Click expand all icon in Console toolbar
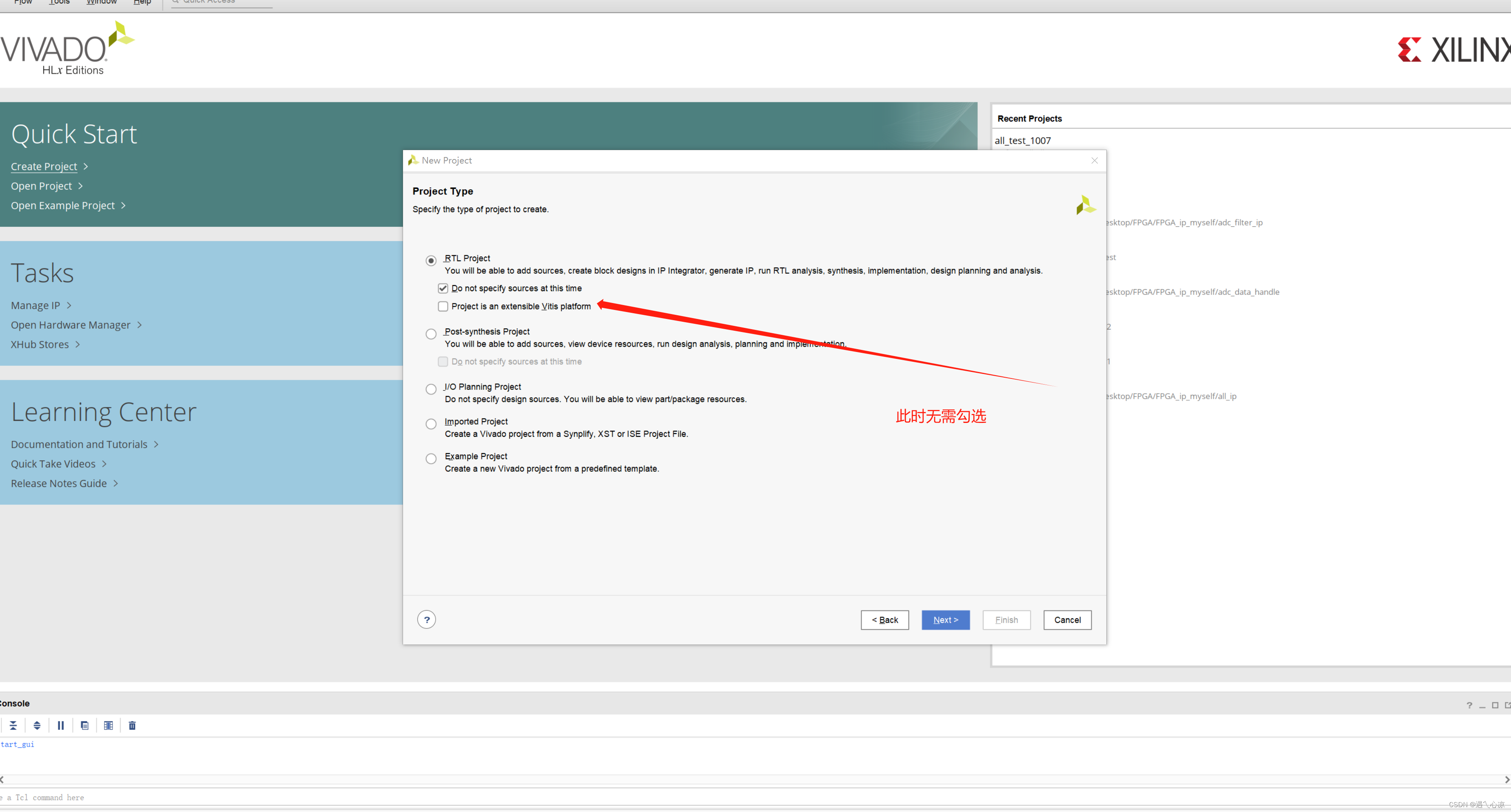The width and height of the screenshot is (1511, 812). pyautogui.click(x=37, y=725)
